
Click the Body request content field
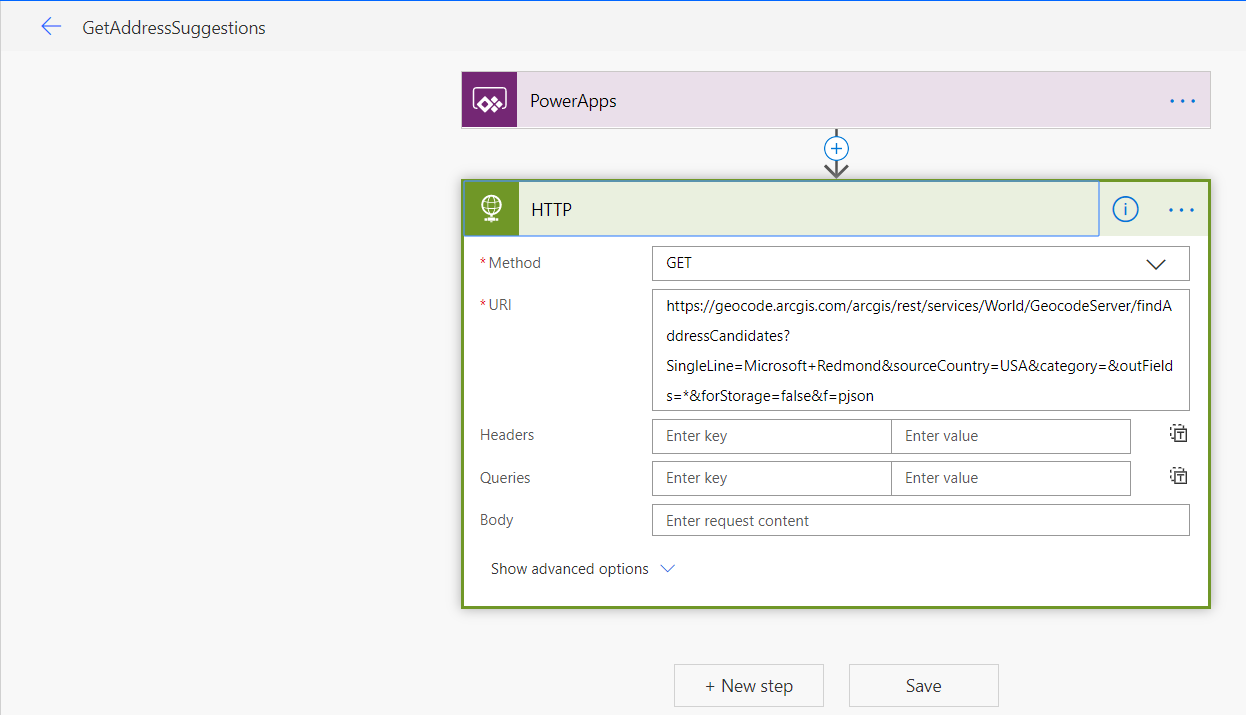920,521
